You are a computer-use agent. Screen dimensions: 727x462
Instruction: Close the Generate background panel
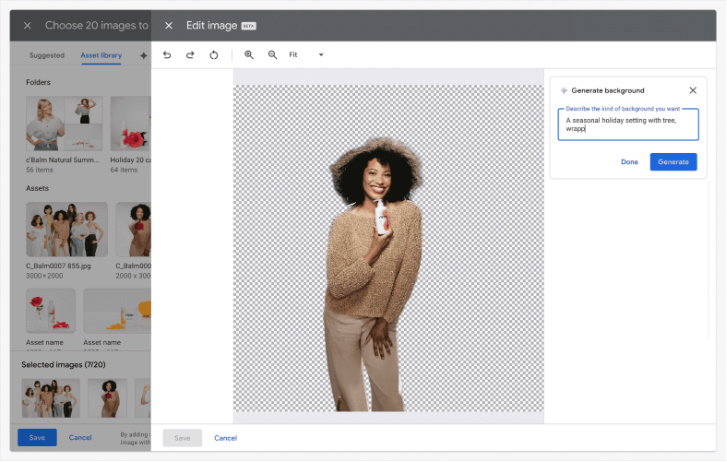point(693,90)
